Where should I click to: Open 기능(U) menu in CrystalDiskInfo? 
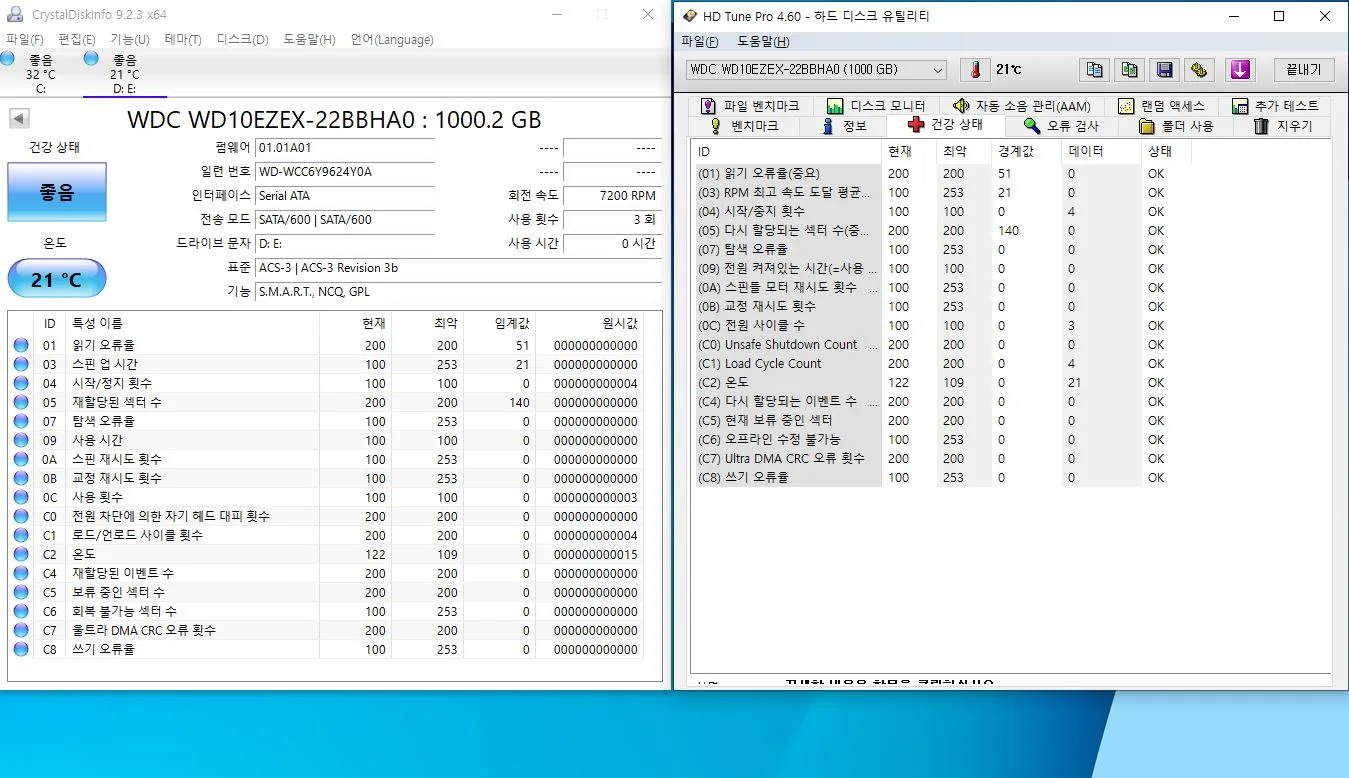click(130, 40)
